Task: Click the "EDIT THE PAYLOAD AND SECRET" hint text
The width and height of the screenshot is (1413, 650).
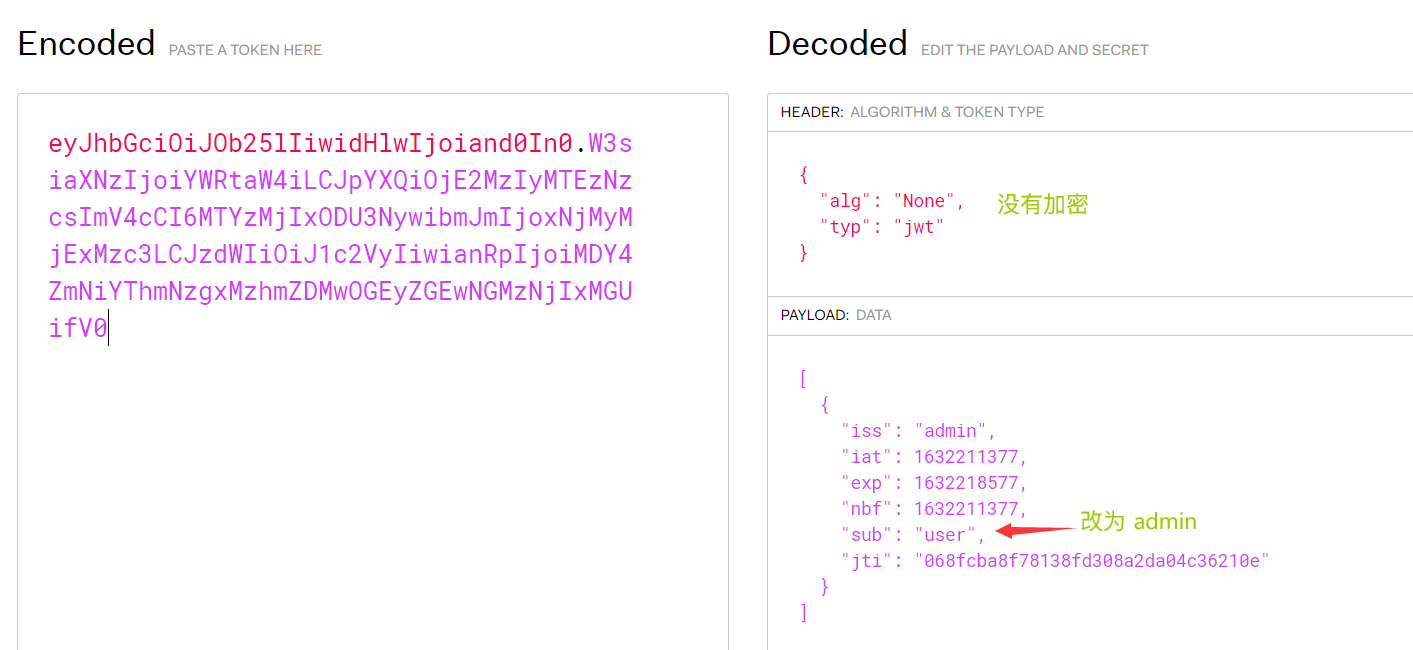Action: [1034, 50]
